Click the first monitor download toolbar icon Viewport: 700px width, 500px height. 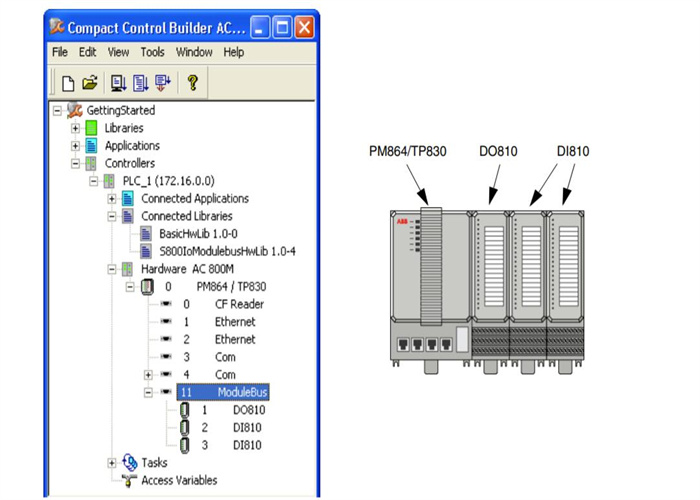tap(119, 83)
